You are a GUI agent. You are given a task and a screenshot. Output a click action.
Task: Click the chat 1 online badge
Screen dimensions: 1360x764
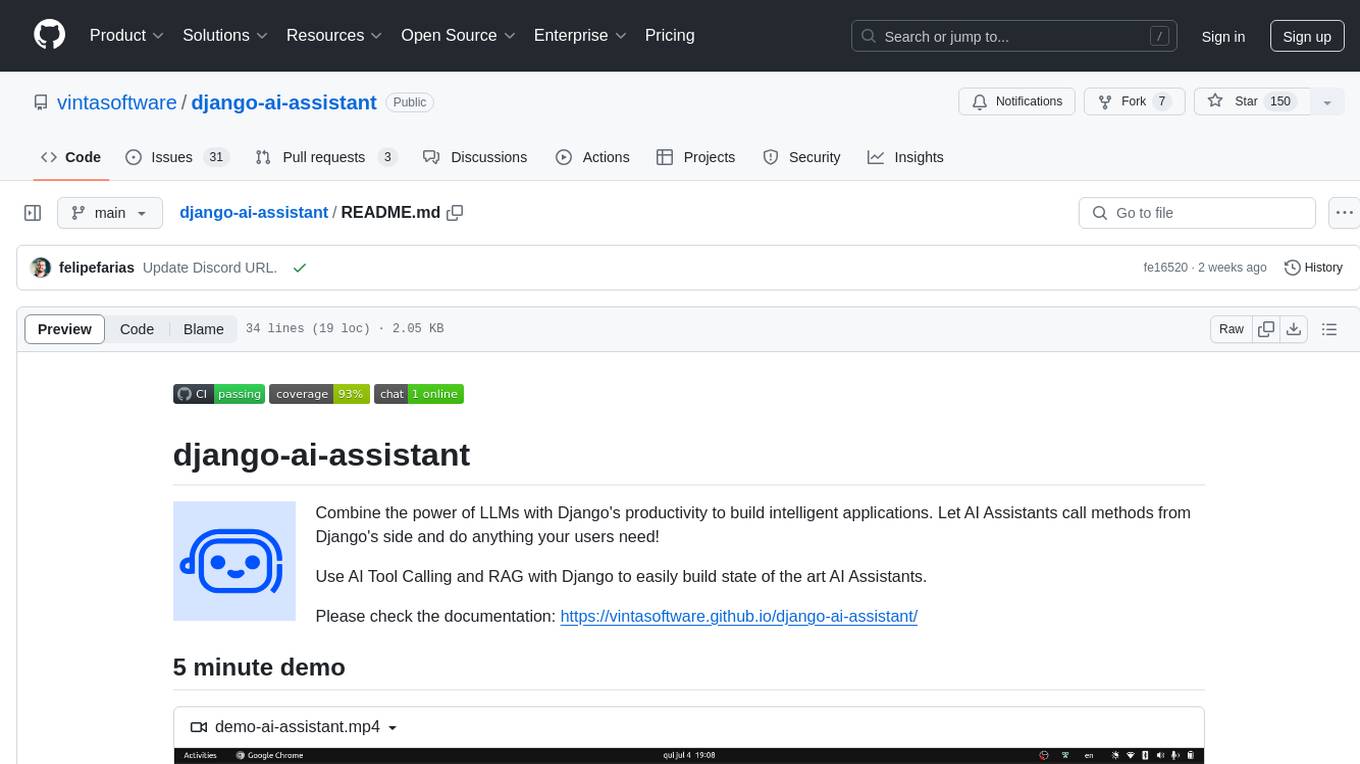click(x=419, y=394)
